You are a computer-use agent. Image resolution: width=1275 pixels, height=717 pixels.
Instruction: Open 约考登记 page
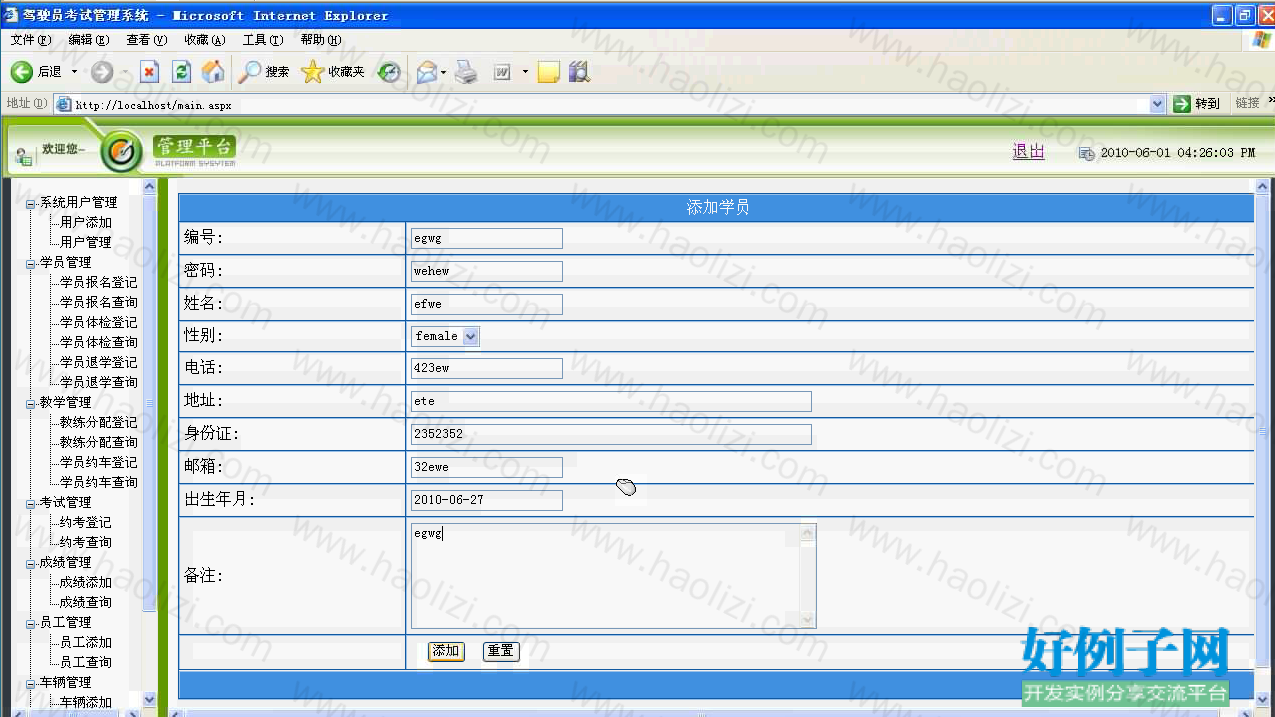tap(86, 522)
